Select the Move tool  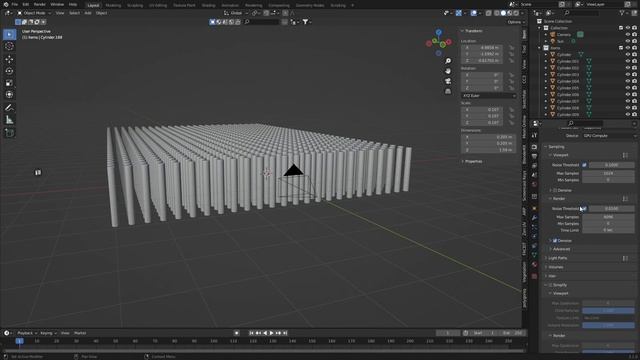[x=9, y=59]
